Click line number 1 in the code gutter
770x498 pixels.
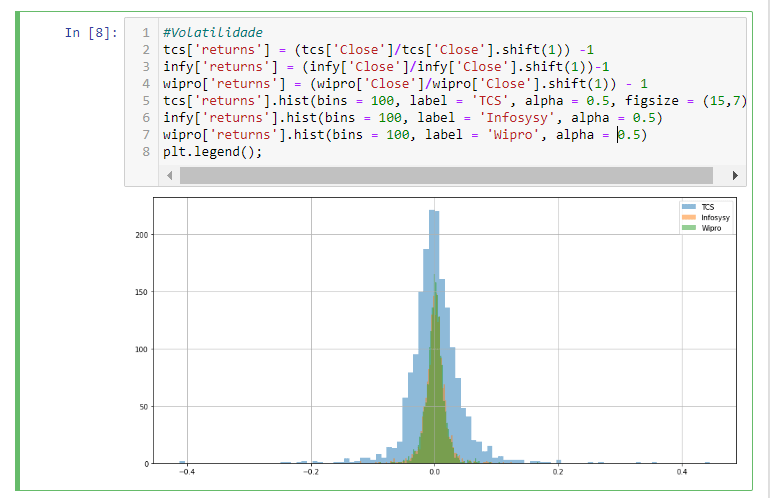click(x=146, y=33)
